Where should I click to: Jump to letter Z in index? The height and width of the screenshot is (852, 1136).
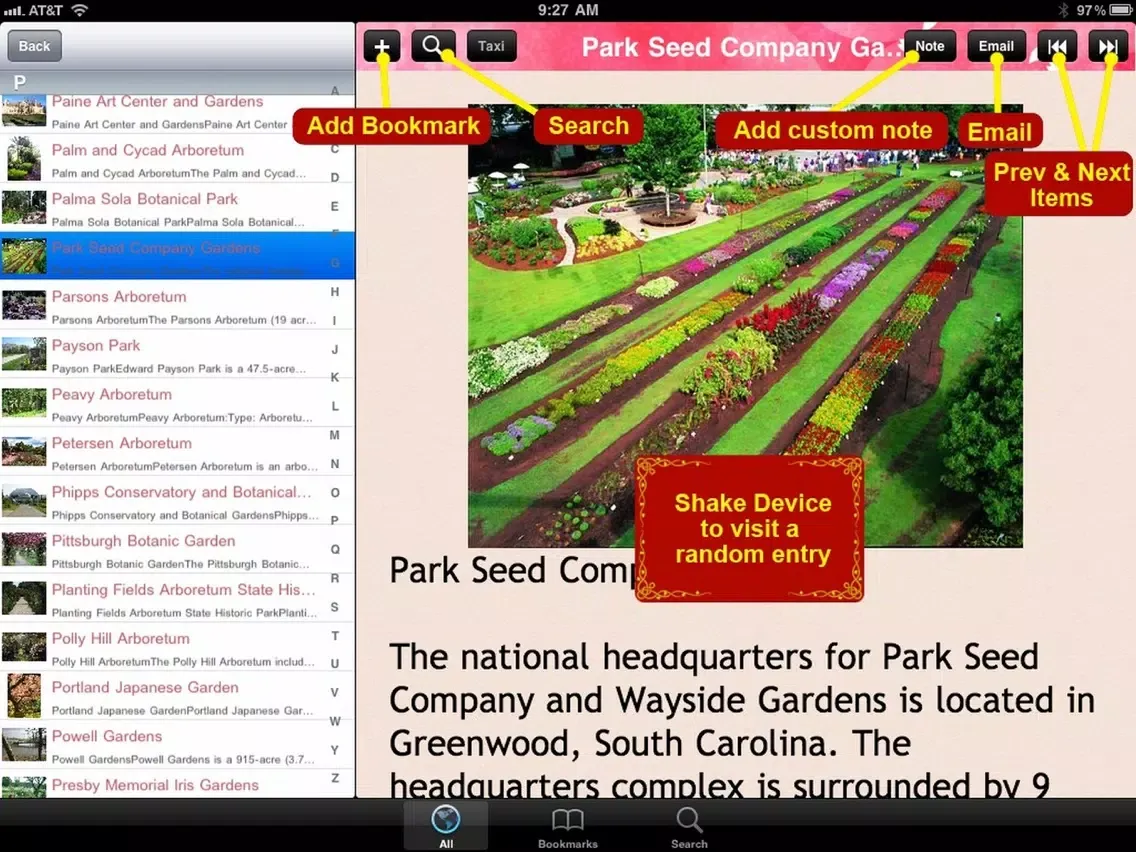tap(335, 778)
